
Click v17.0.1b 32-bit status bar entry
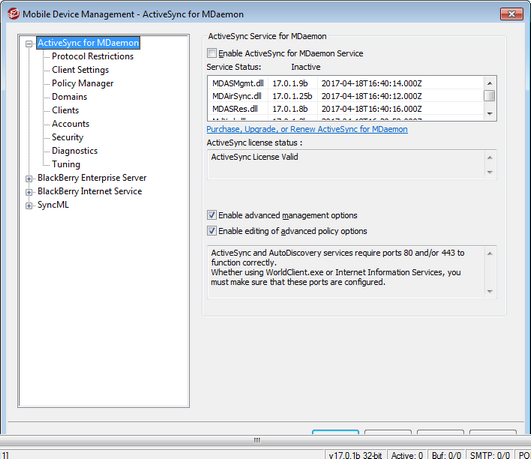355,455
